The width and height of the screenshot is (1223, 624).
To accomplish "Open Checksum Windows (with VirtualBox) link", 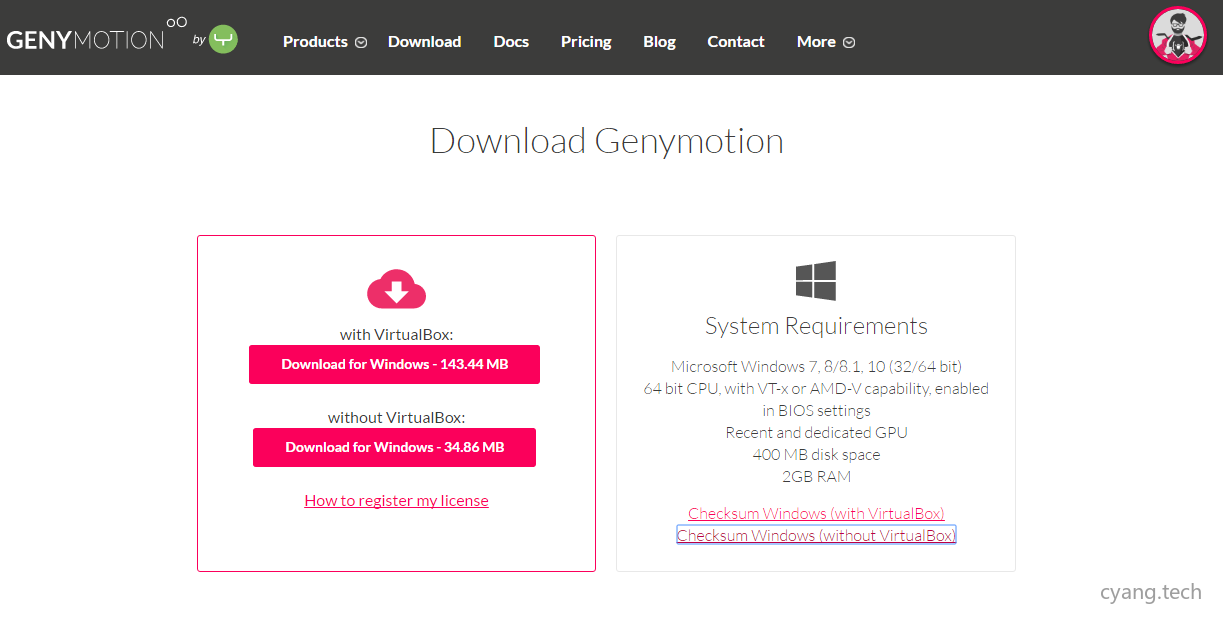I will tap(816, 513).
